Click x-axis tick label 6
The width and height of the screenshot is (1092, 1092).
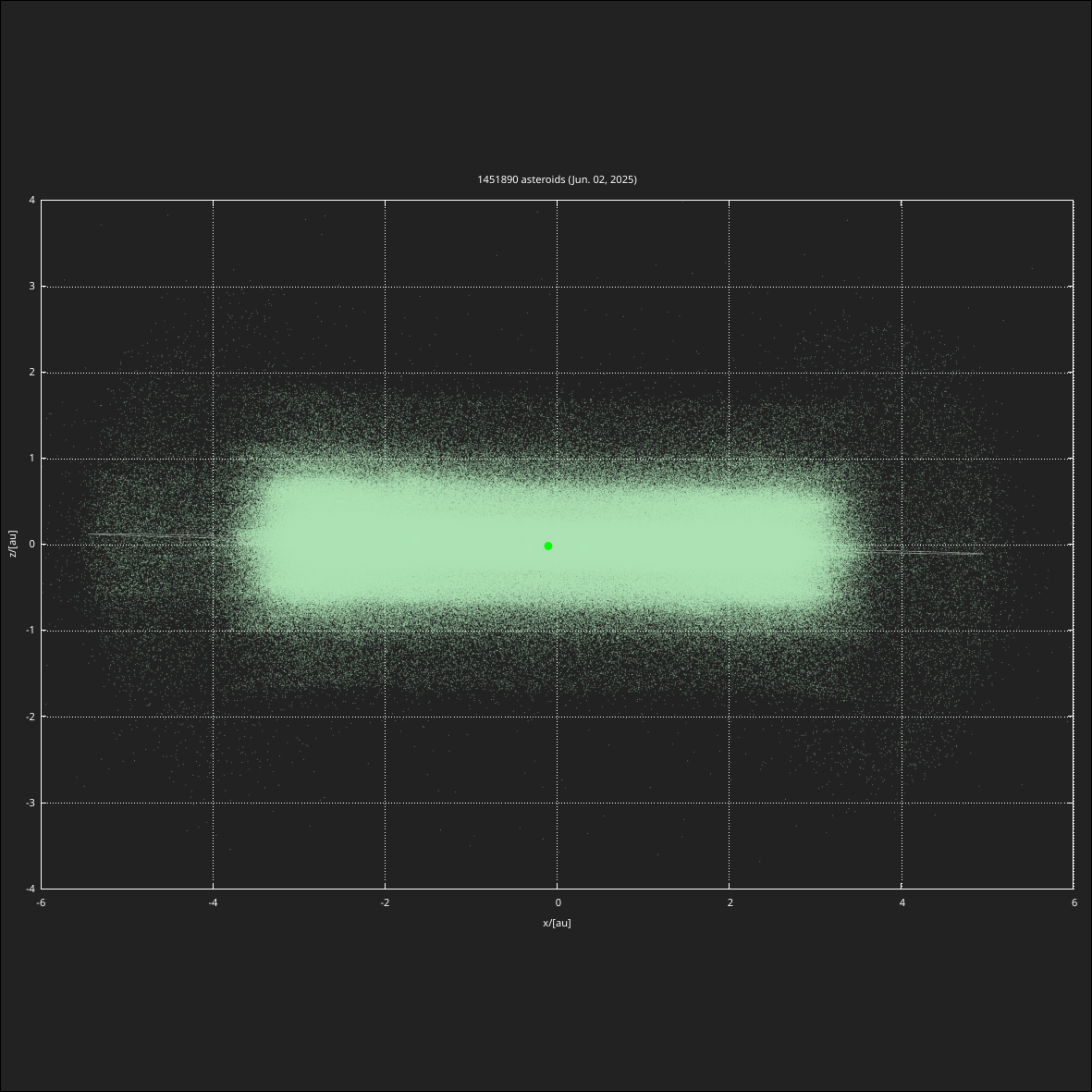(1074, 902)
